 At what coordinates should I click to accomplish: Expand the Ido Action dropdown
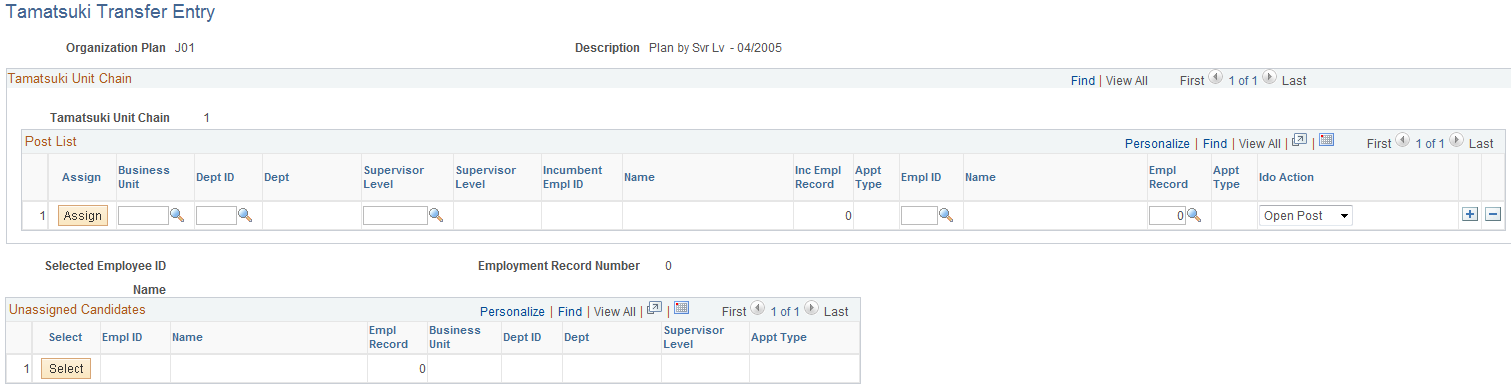1305,215
